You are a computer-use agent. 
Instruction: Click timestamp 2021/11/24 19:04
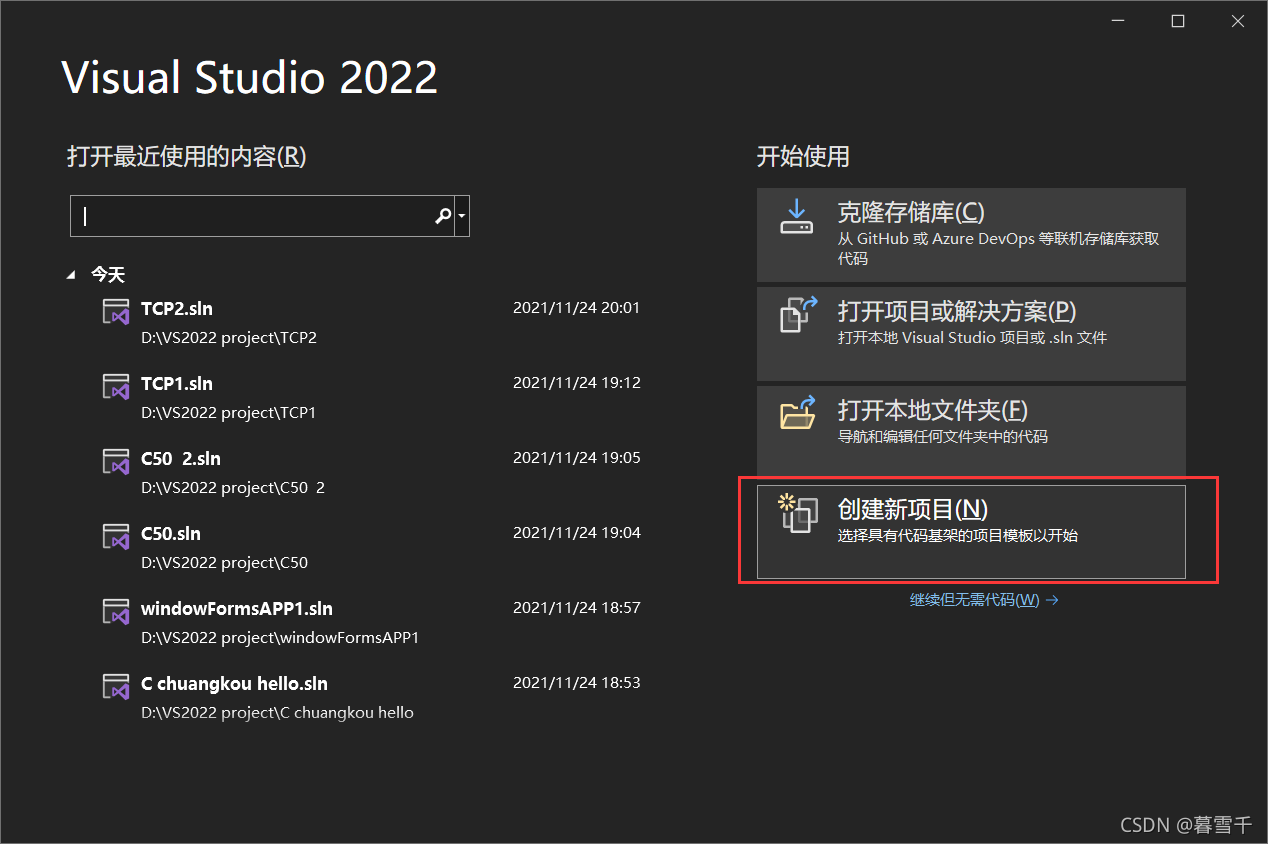point(576,533)
